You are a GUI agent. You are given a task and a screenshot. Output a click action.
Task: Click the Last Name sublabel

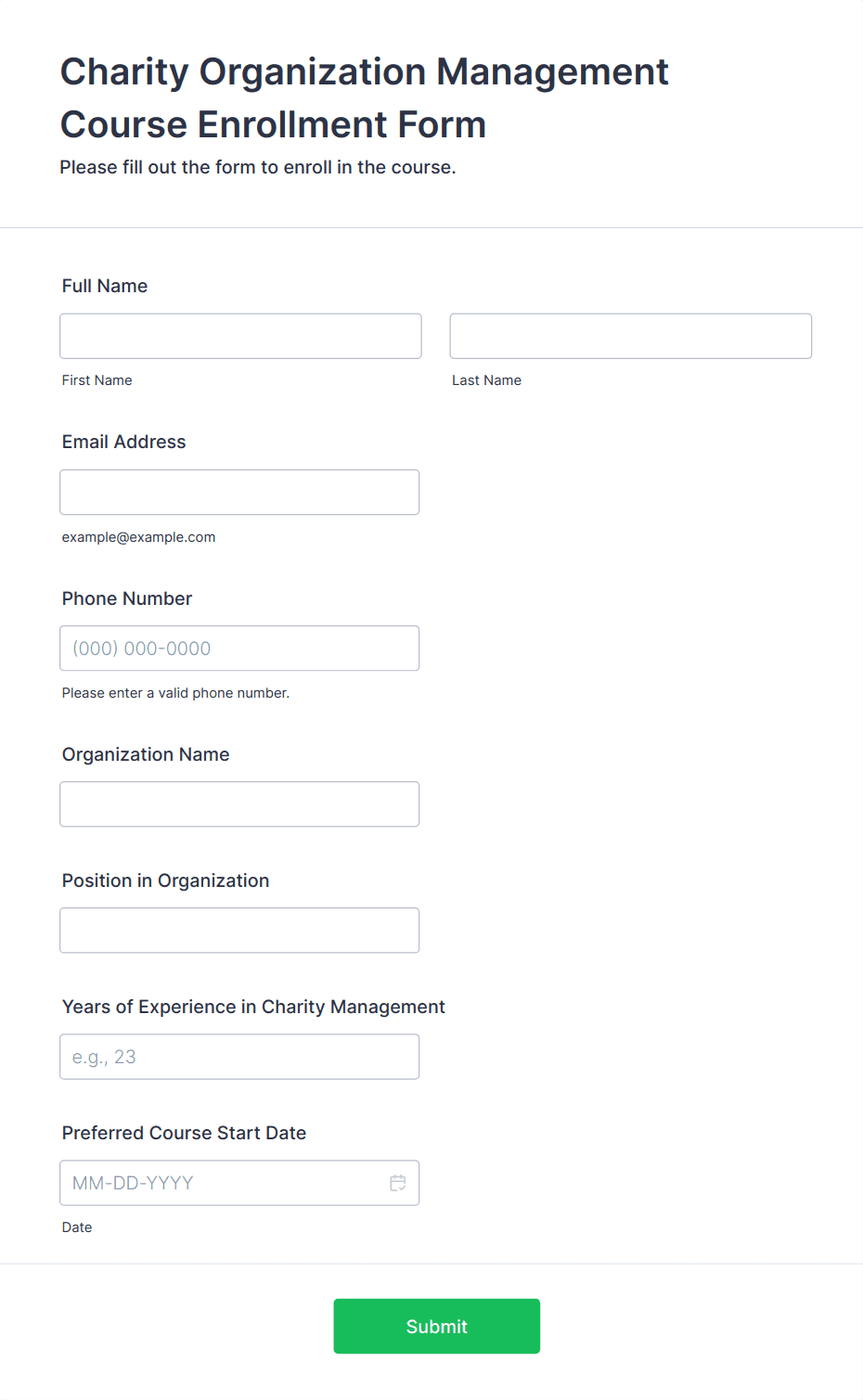[x=487, y=380]
